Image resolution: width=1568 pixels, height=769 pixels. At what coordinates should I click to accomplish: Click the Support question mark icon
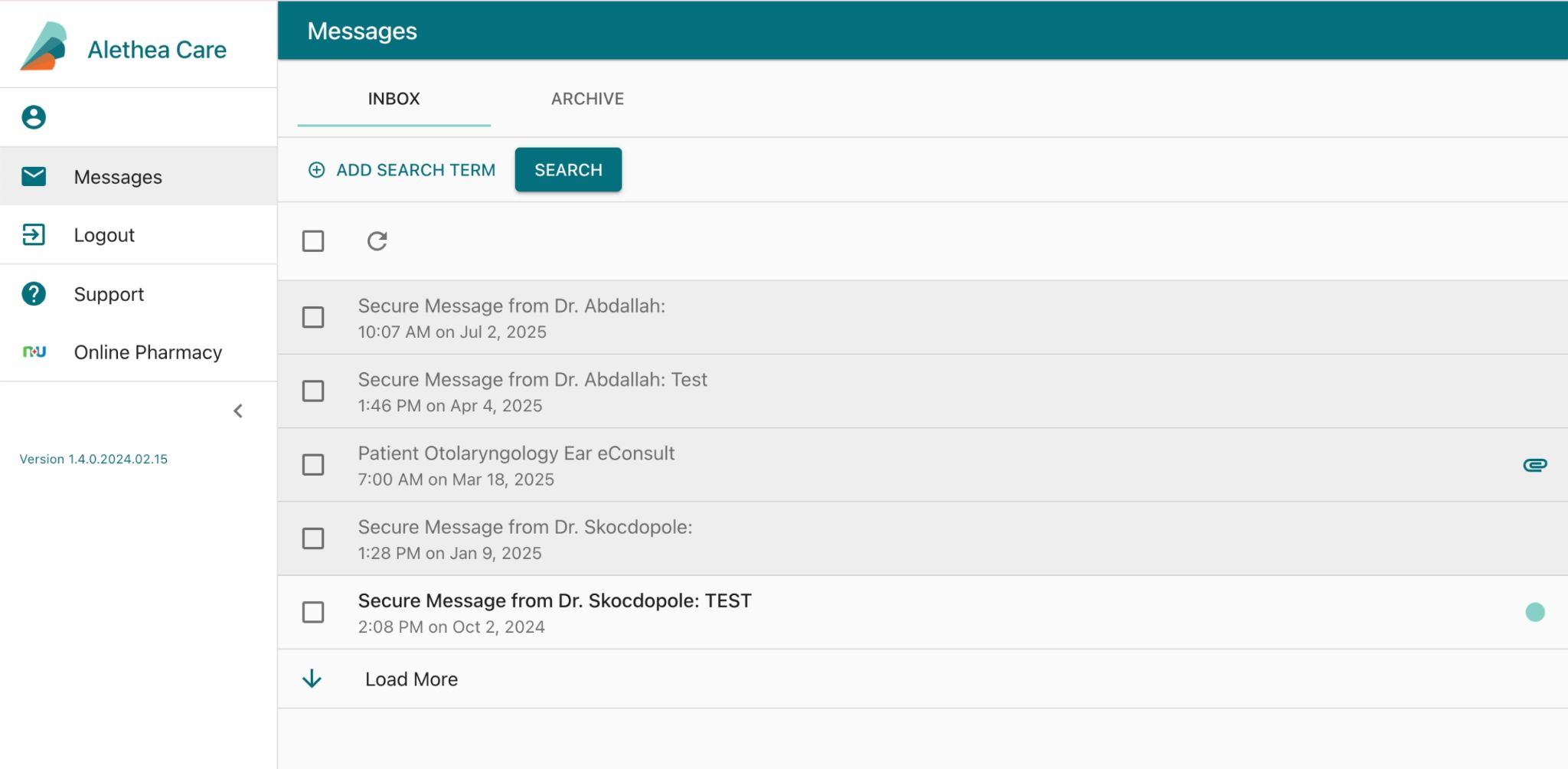click(x=34, y=293)
